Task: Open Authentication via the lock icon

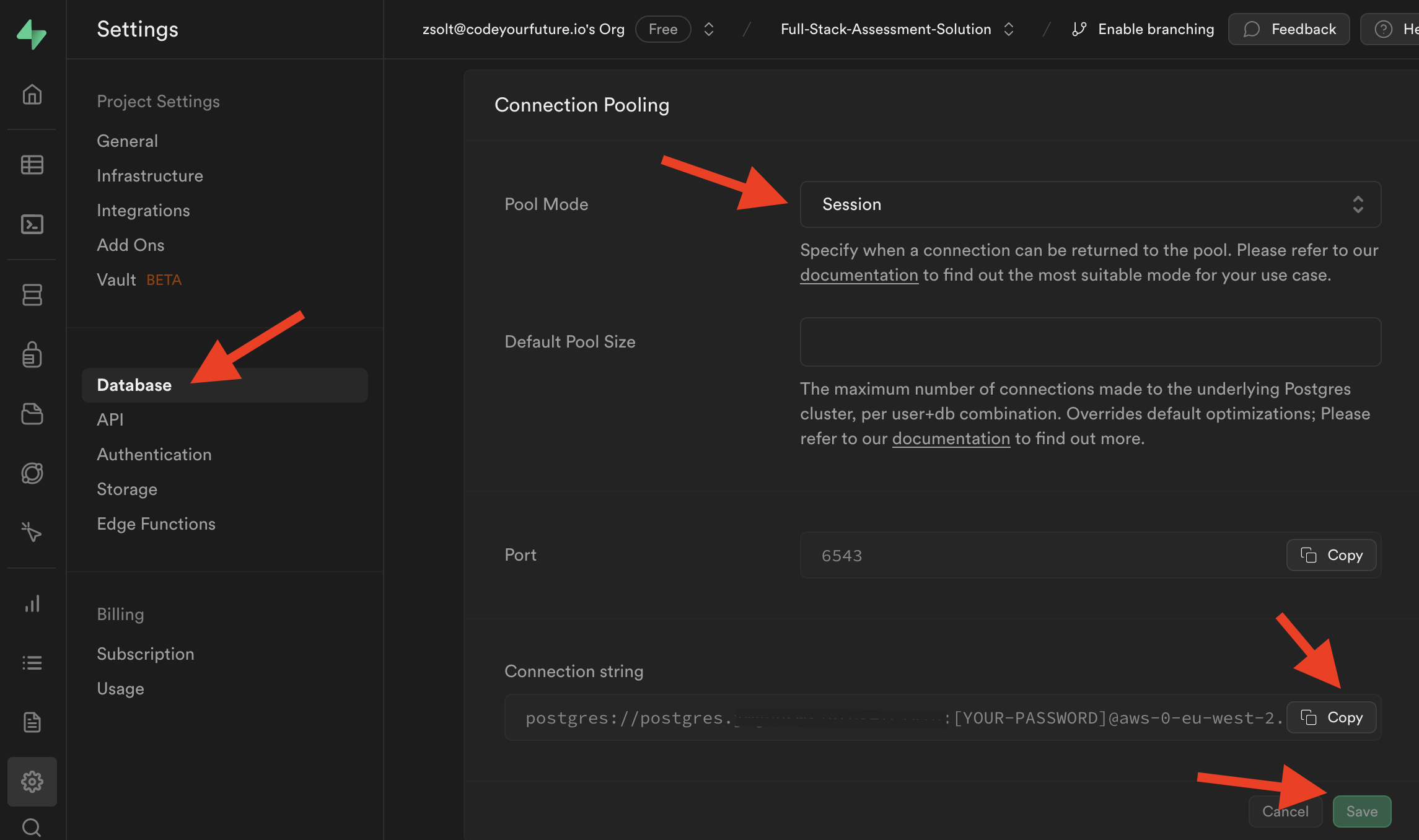Action: tap(32, 354)
